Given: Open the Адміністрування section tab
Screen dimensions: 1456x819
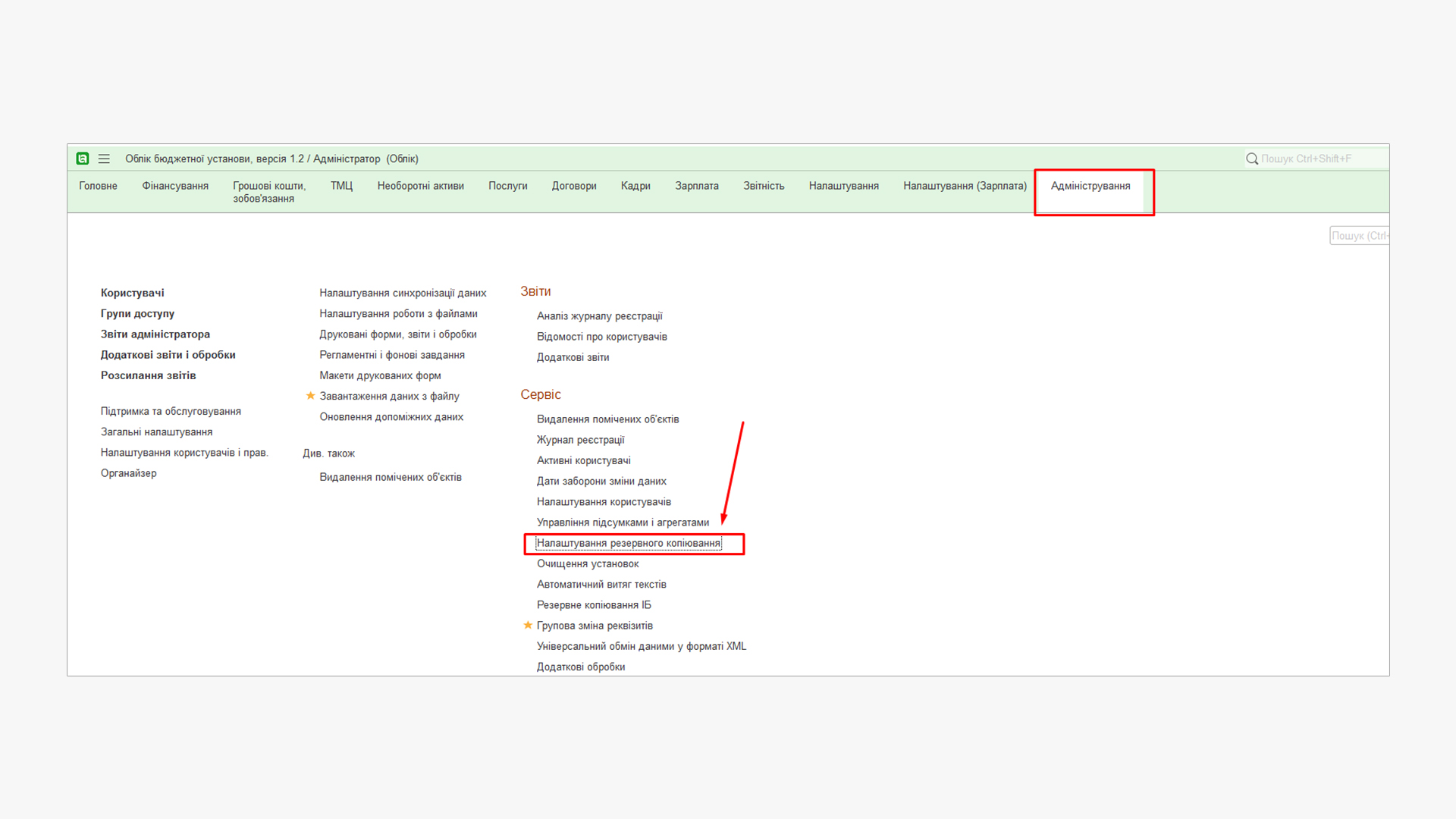Looking at the screenshot, I should pos(1090,186).
